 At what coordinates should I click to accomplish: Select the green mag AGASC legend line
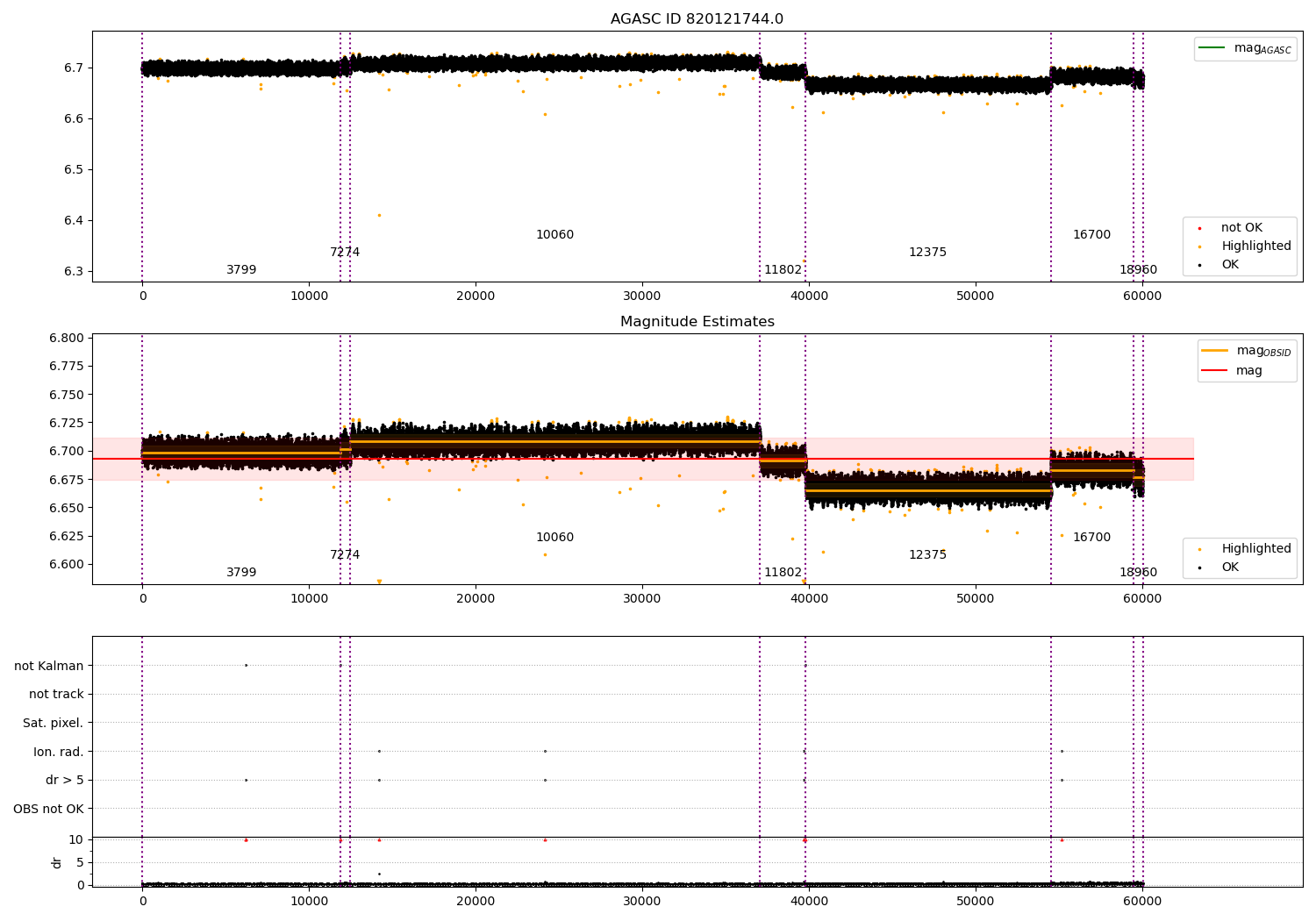click(1212, 48)
